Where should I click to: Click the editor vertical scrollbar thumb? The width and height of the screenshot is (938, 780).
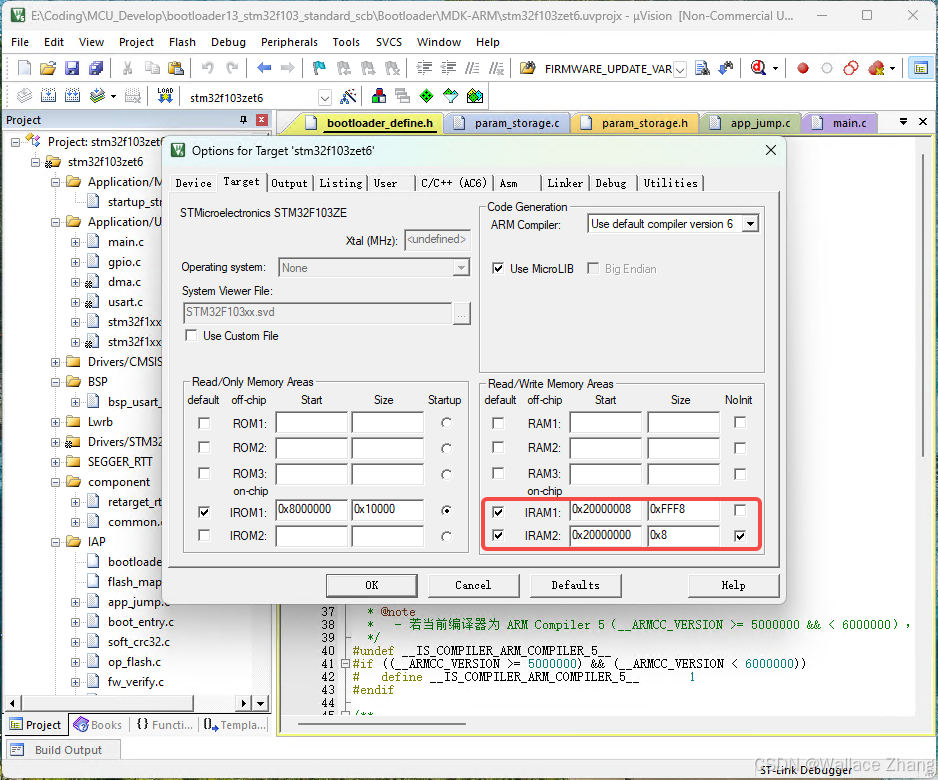pyautogui.click(x=924, y=305)
